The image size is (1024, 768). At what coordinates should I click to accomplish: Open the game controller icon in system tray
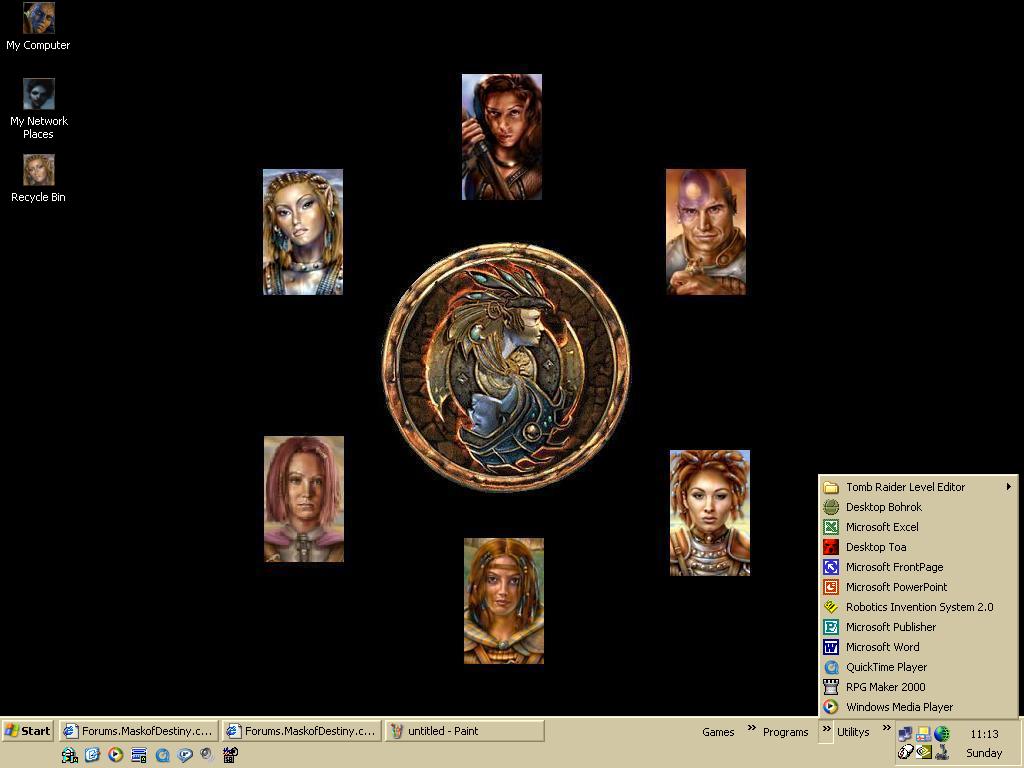[x=941, y=752]
